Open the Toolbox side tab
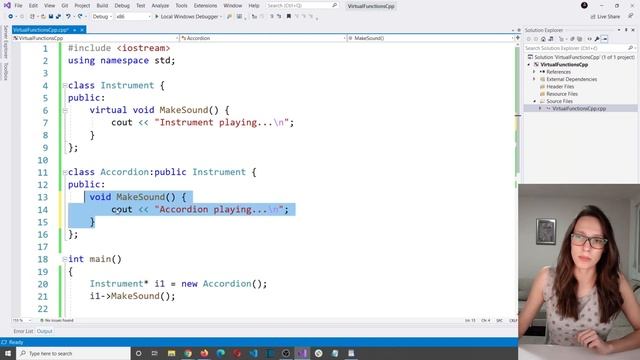Viewport: 640px width, 360px height. pyautogui.click(x=5, y=71)
